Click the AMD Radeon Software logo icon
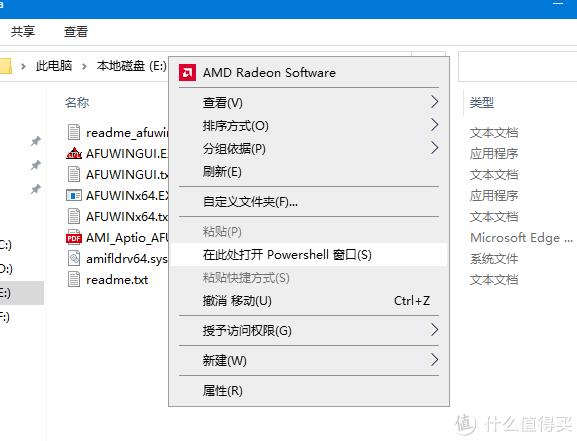 coord(187,73)
